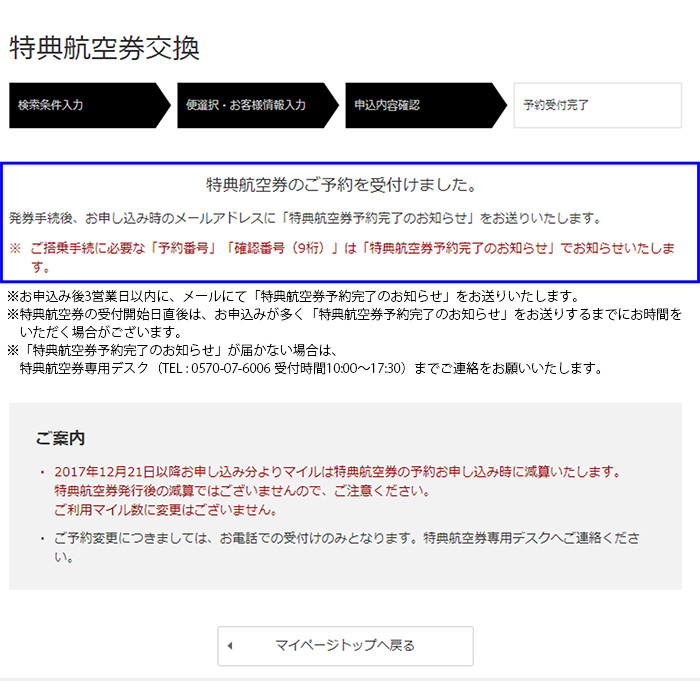This screenshot has width=700, height=681.
Task: Click the 特典航空券のご予約を受付けました confirmation heading
Action: (340, 185)
